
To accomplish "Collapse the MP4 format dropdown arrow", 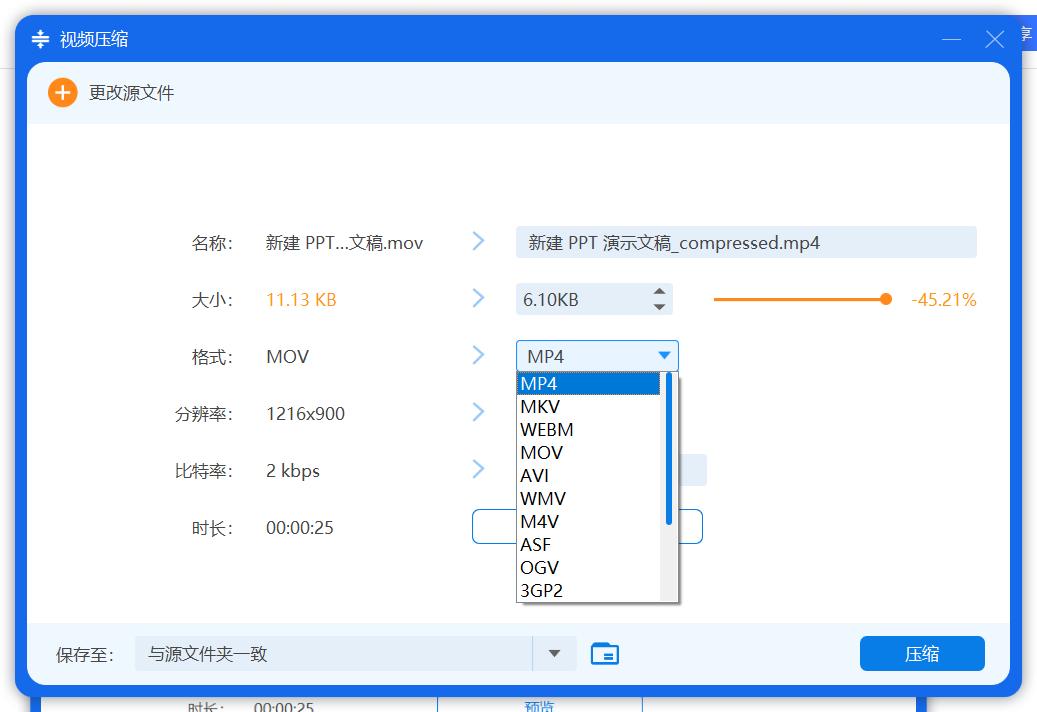I will point(663,355).
